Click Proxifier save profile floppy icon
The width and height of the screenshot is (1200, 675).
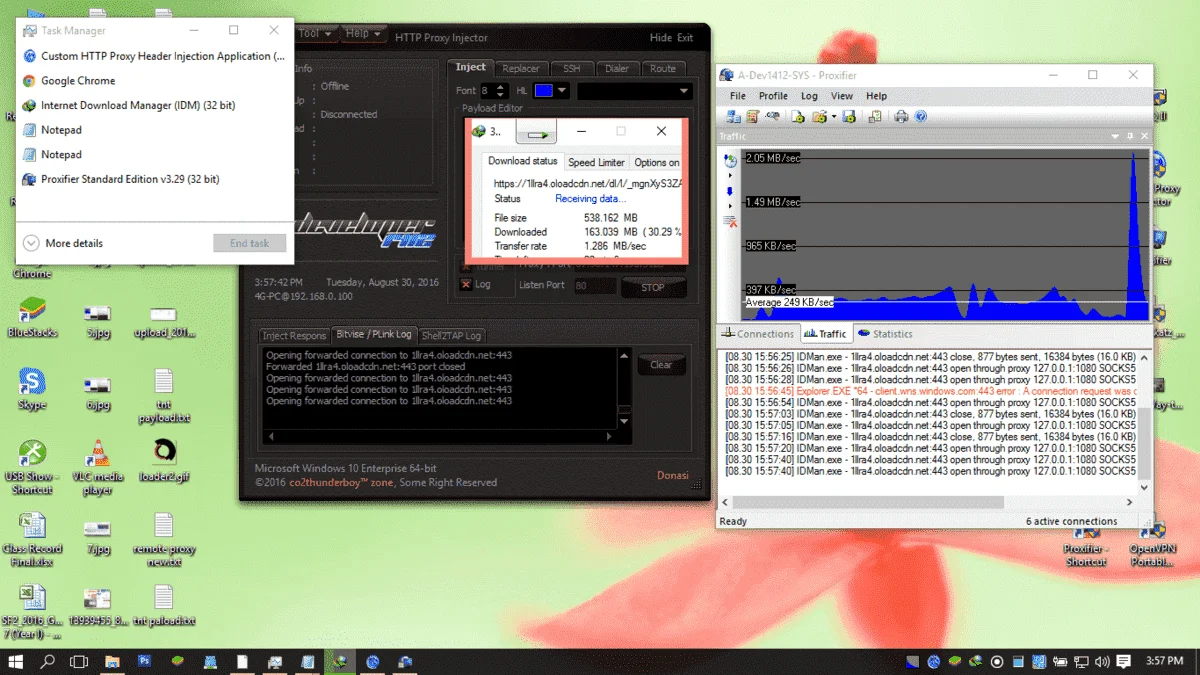tap(849, 116)
